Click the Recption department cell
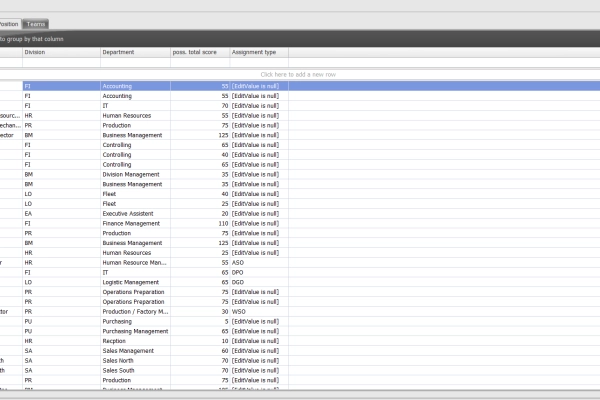 pyautogui.click(x=135, y=341)
